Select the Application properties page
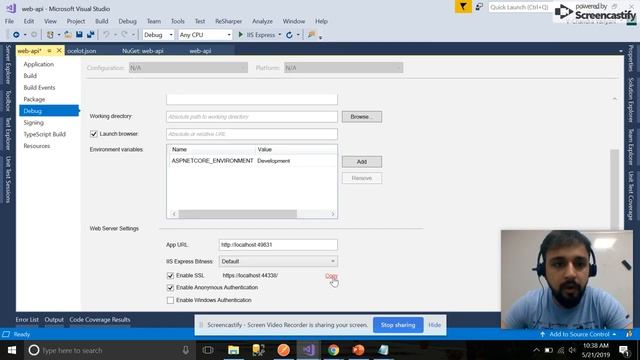 click(39, 64)
